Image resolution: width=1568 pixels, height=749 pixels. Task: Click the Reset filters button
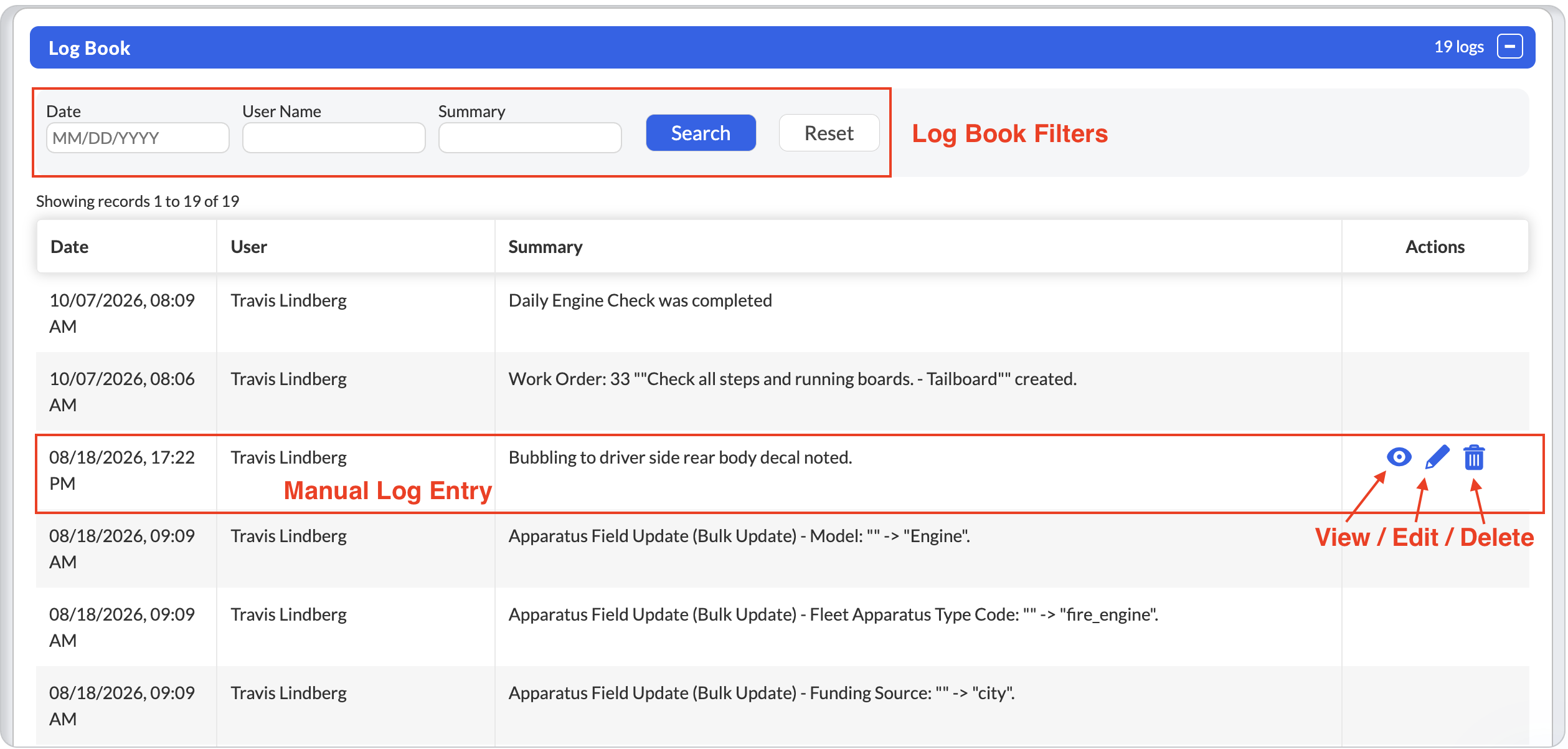pyautogui.click(x=829, y=133)
